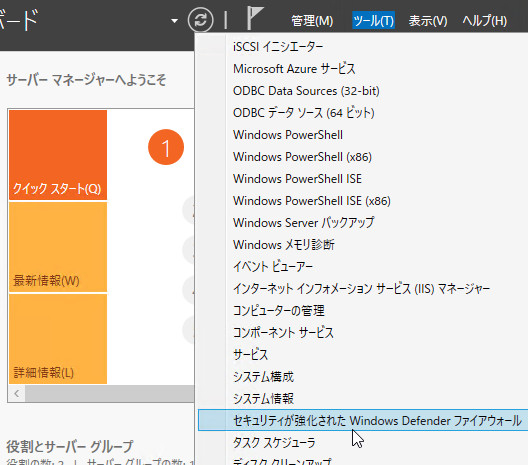Open システム構成
Image resolution: width=528 pixels, height=465 pixels.
(263, 377)
